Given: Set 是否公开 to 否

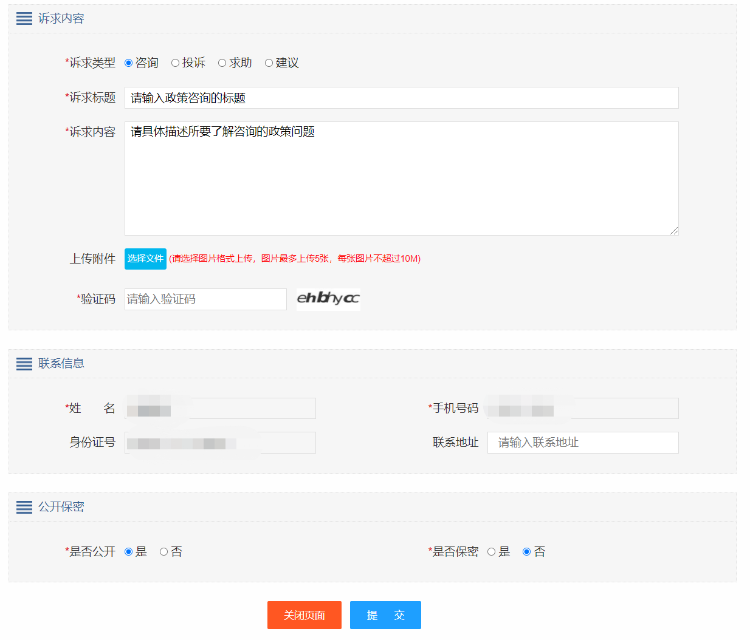Looking at the screenshot, I should [x=164, y=551].
